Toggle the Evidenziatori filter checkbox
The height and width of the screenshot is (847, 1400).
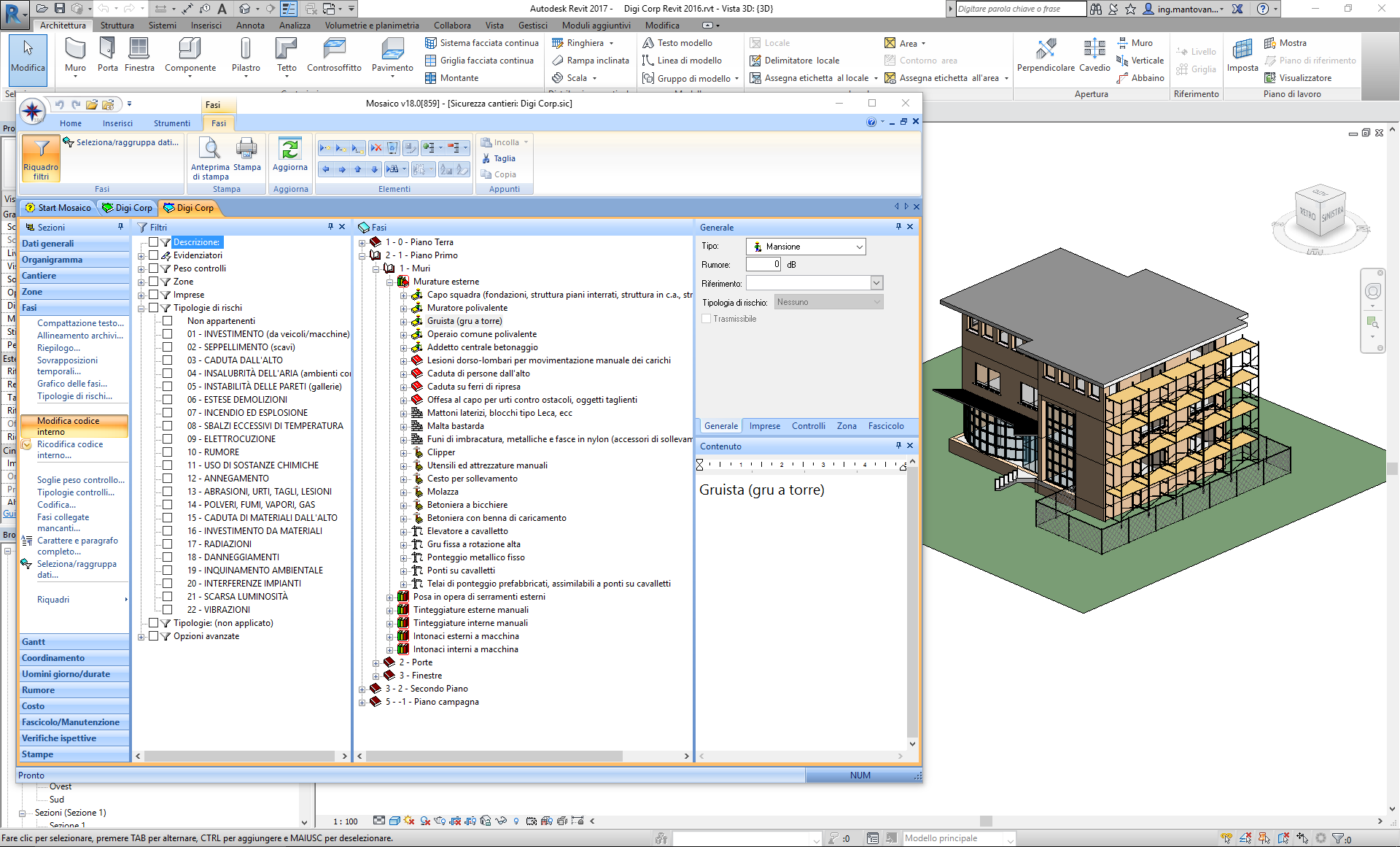[154, 255]
